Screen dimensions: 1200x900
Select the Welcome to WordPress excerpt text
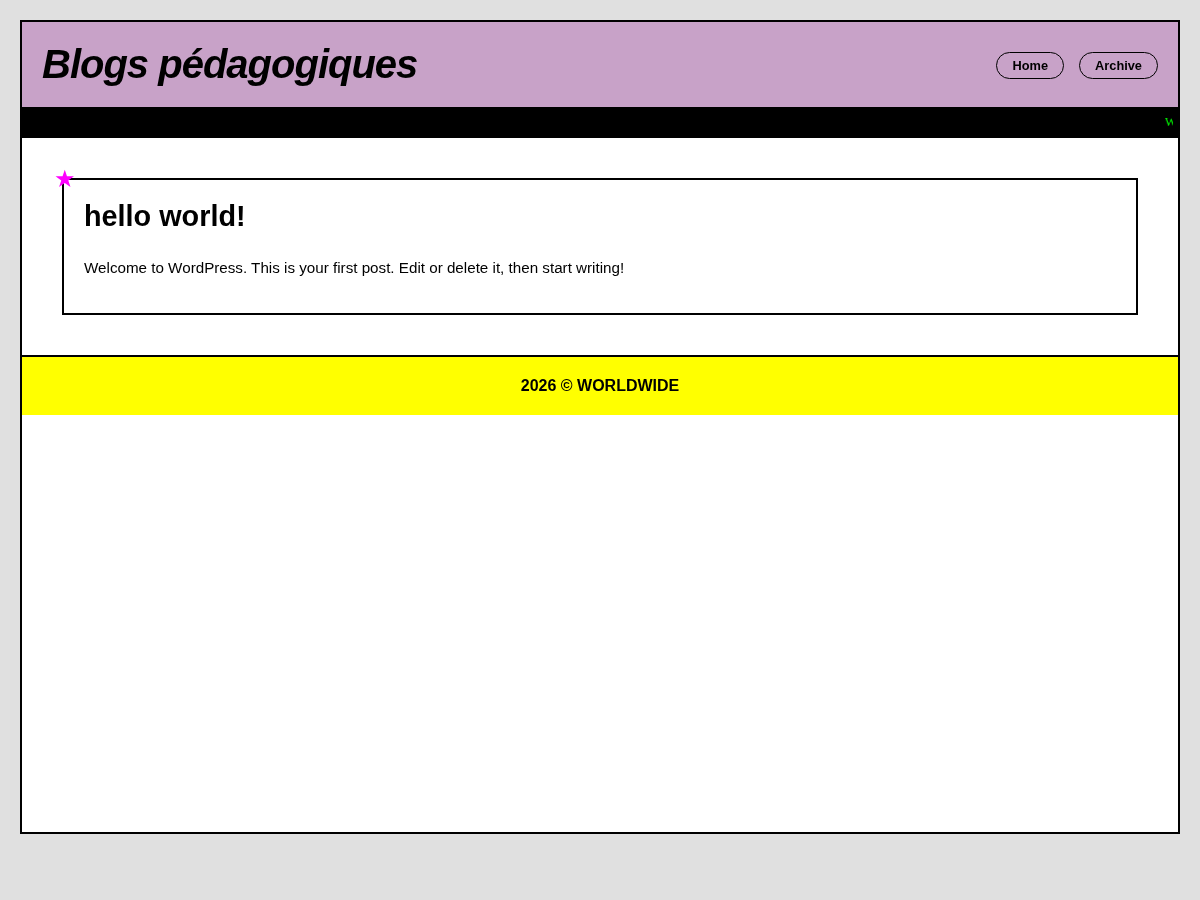point(354,268)
